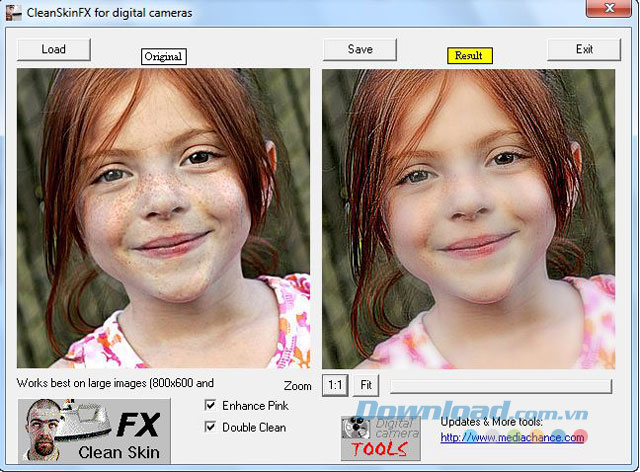Viewport: 640px width, 472px height.
Task: Enable the Enhance Pink checkbox
Action: [x=210, y=405]
